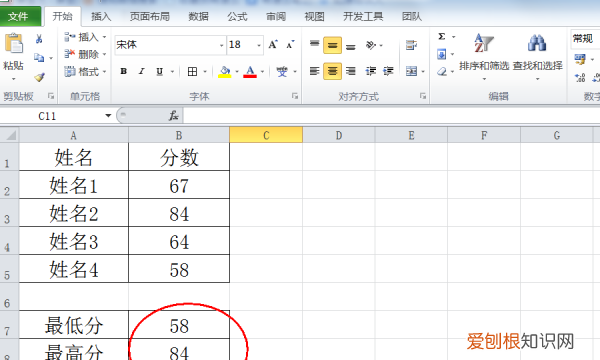Click the Clear eraser icon

pos(442,72)
